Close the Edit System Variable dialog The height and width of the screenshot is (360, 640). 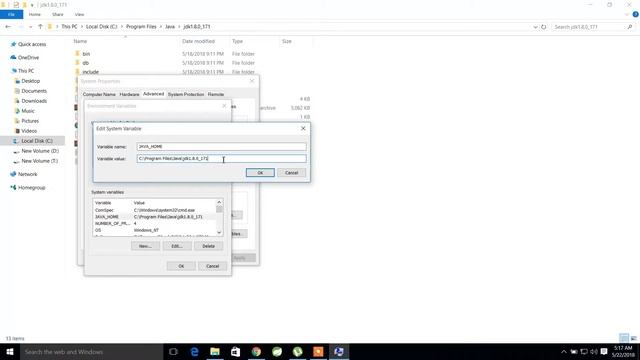tap(303, 129)
